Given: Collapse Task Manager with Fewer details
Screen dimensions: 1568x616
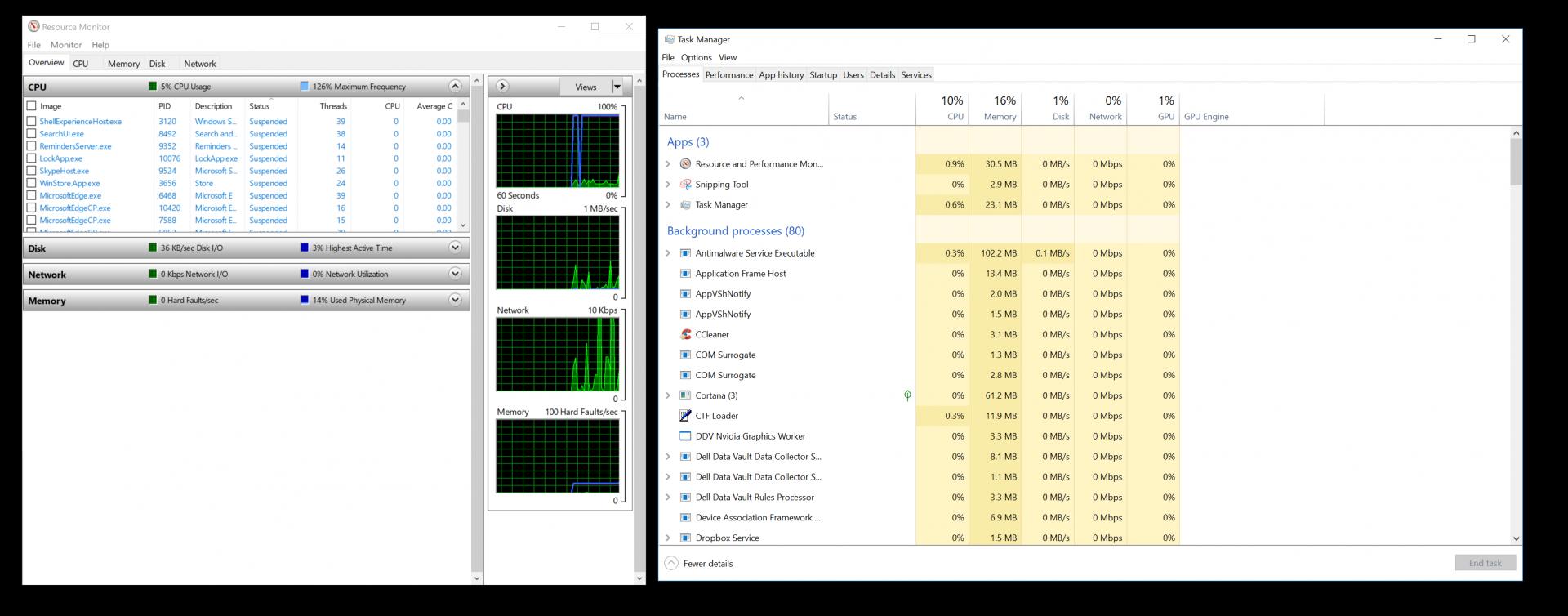Looking at the screenshot, I should [699, 563].
